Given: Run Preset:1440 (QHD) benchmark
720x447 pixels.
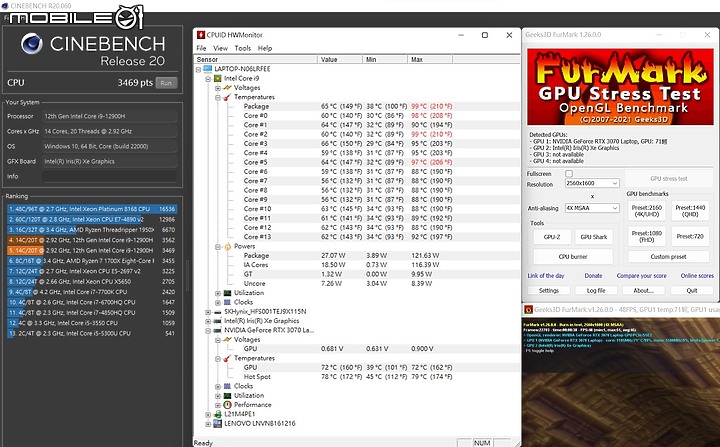Looking at the screenshot, I should pyautogui.click(x=690, y=211).
